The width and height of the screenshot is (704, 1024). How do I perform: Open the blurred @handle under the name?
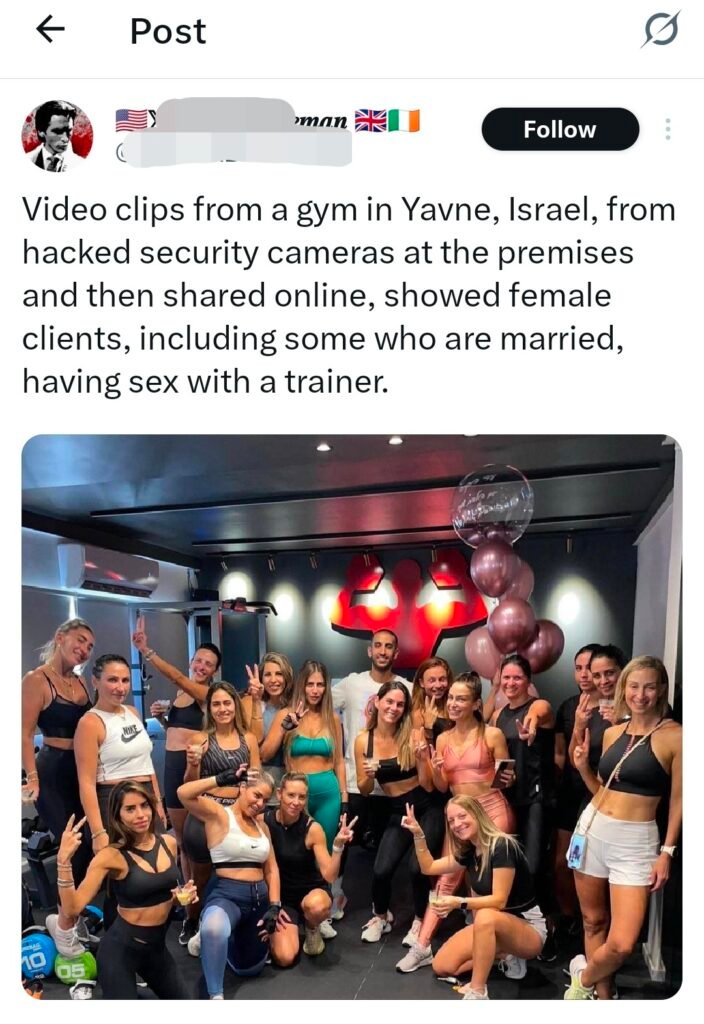(234, 149)
